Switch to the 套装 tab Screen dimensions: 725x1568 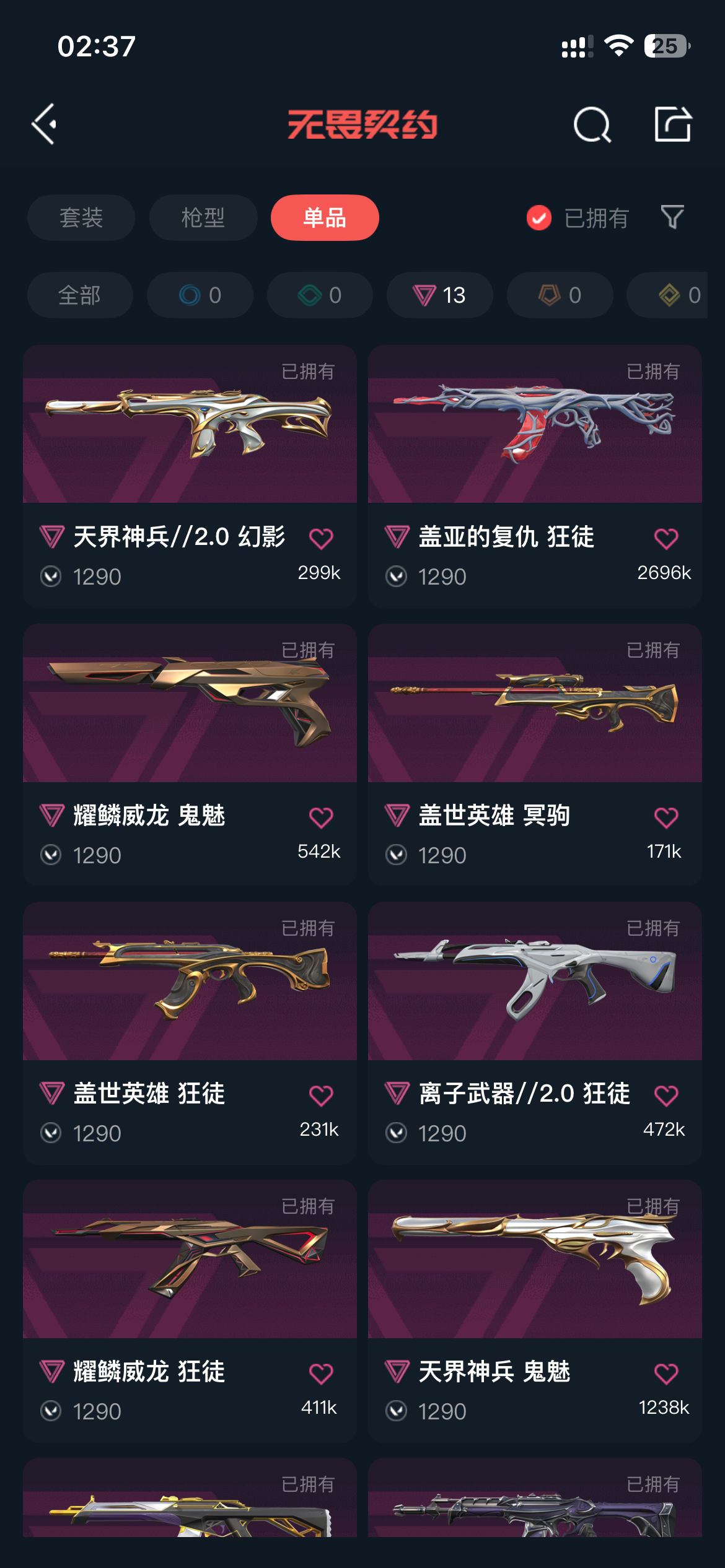[x=81, y=217]
